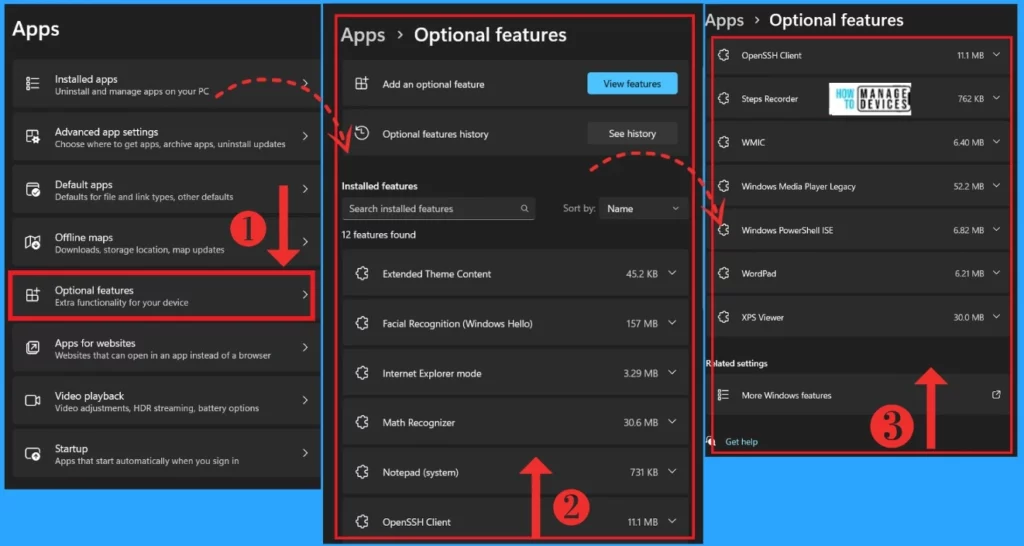Open the Installed apps chevron arrow
Viewport: 1024px width, 546px height.
pos(305,84)
